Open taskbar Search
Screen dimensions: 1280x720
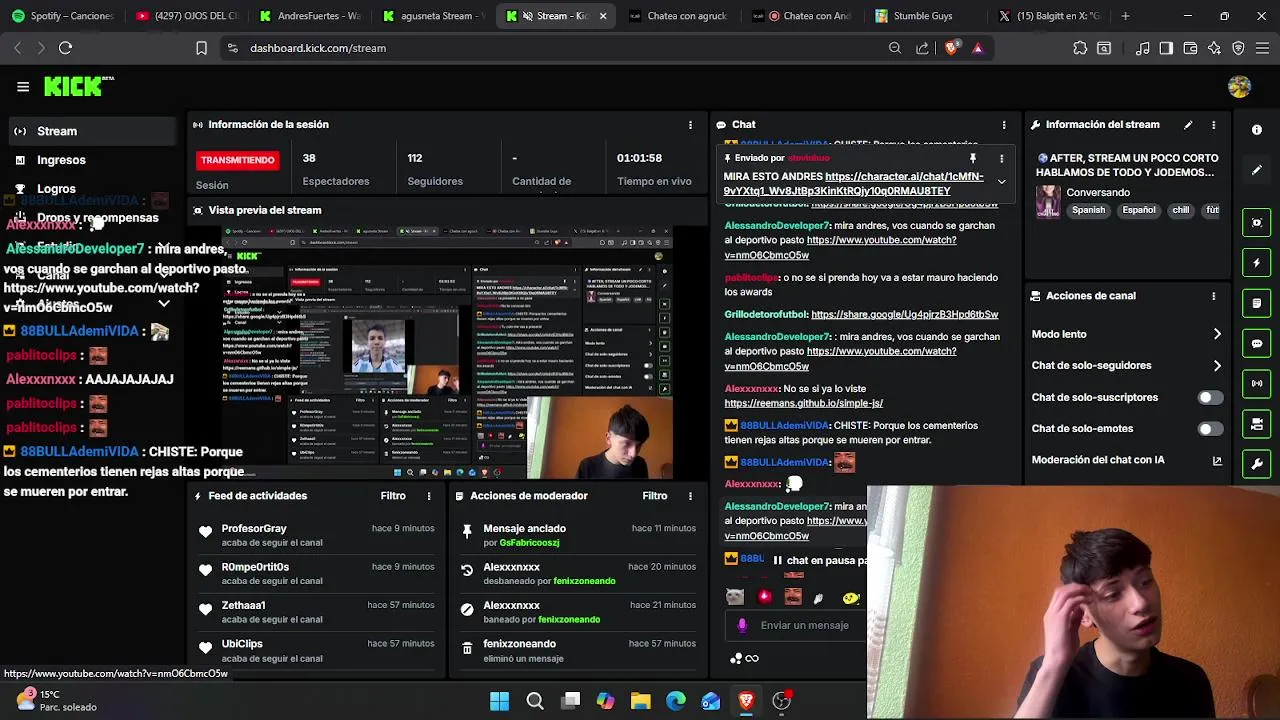pos(535,701)
